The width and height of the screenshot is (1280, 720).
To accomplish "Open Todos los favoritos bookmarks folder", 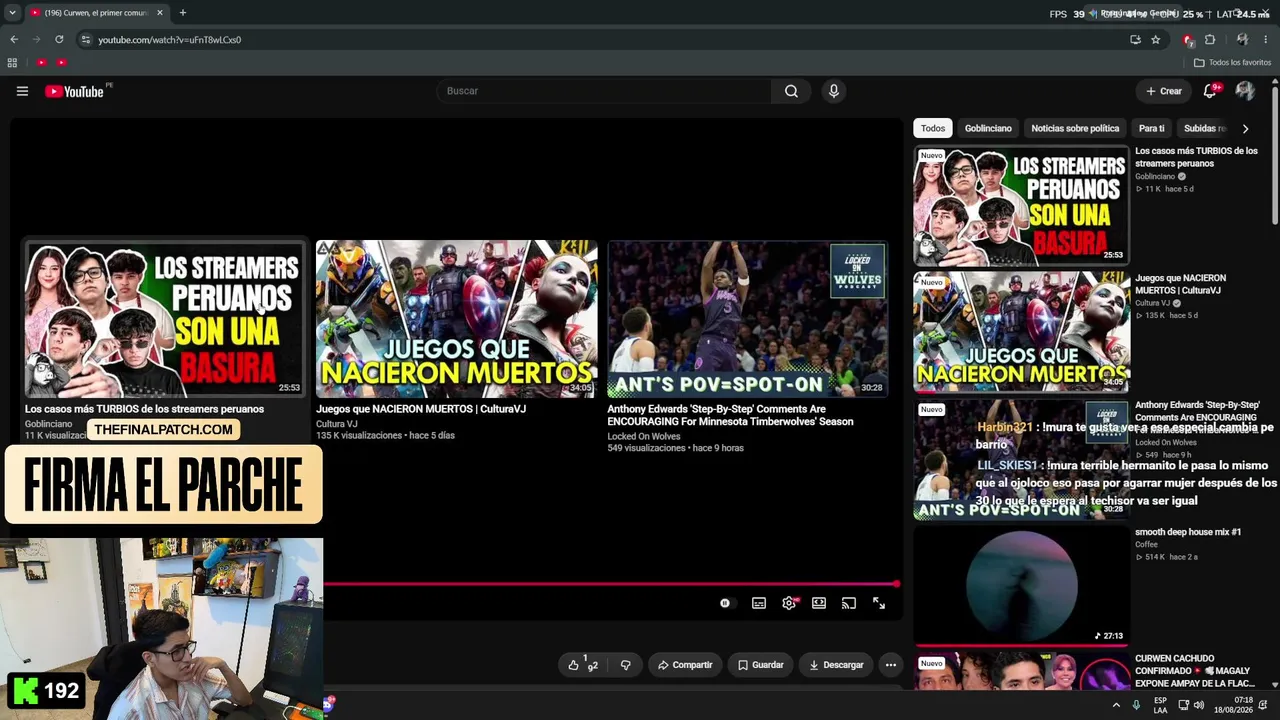I will pos(1232,63).
